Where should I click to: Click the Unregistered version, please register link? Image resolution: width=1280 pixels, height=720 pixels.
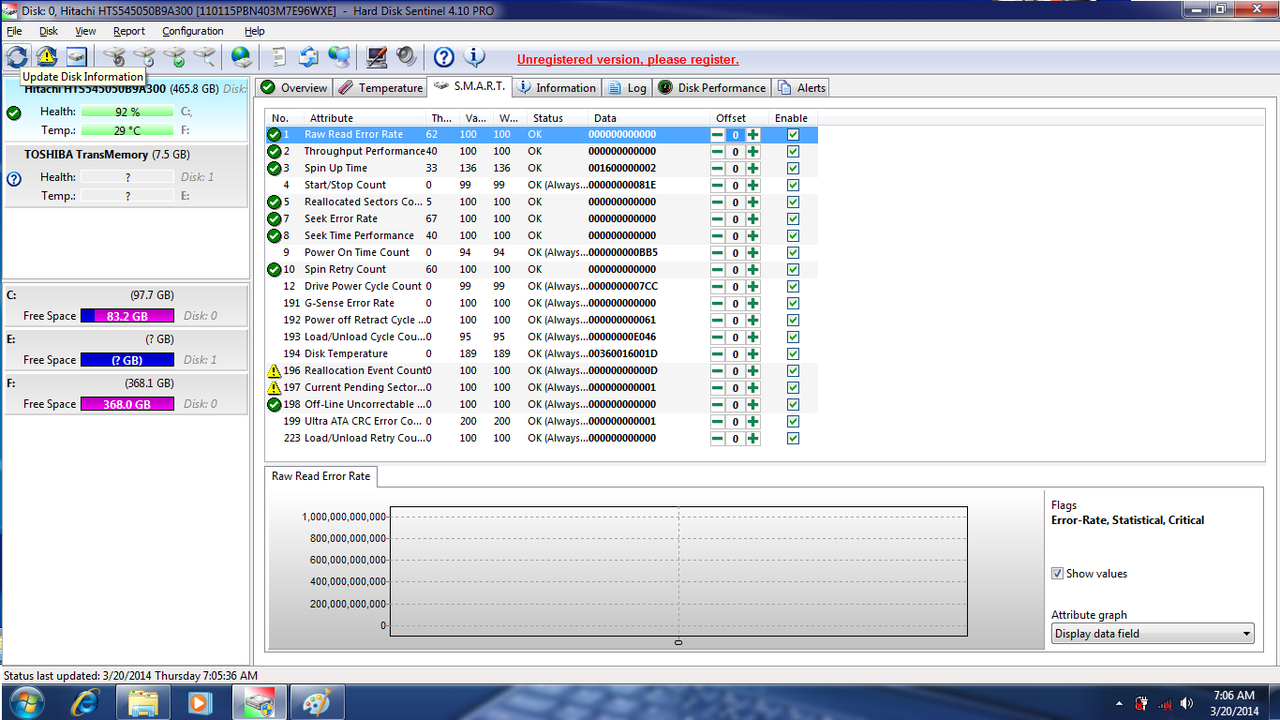pos(628,59)
